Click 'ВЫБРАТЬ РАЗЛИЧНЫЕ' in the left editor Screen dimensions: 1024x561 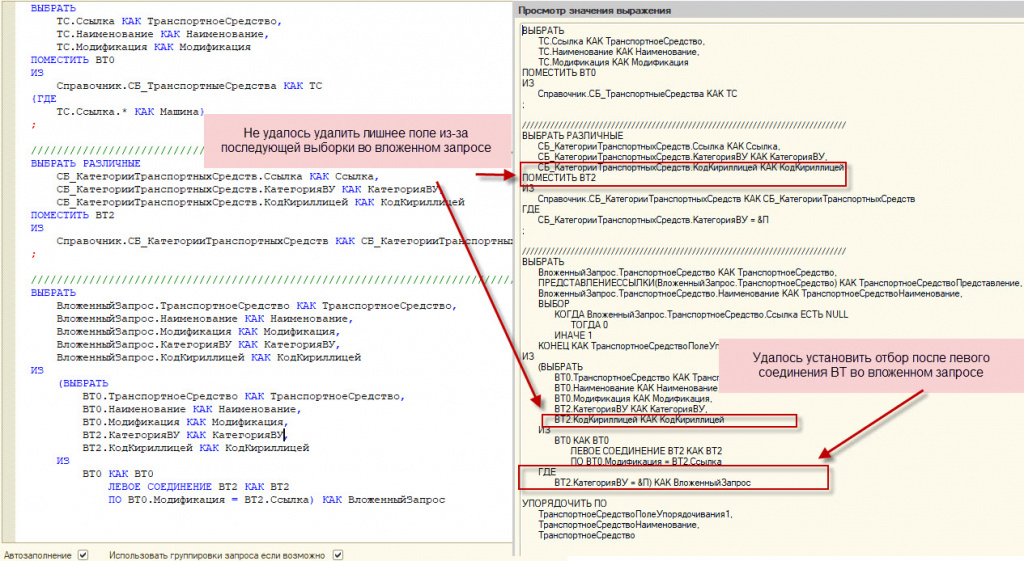(x=86, y=163)
